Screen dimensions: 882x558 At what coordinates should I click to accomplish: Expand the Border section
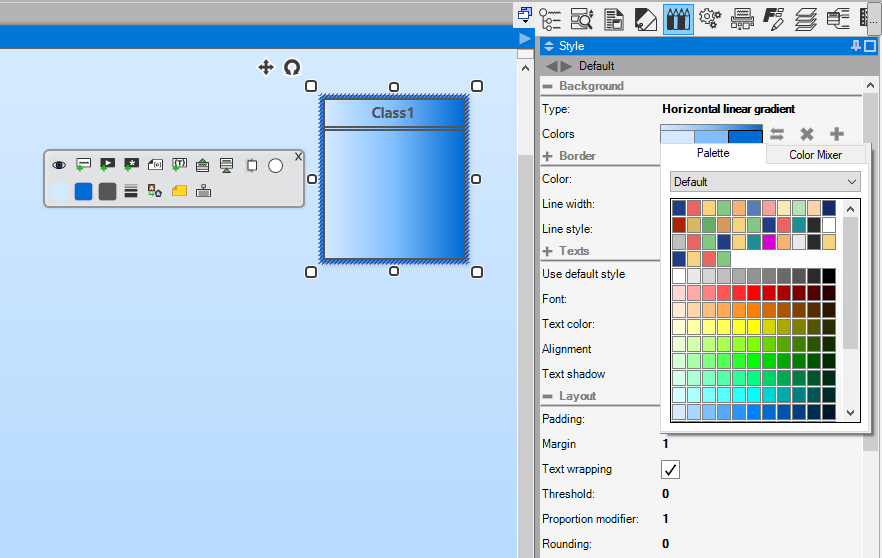point(547,156)
